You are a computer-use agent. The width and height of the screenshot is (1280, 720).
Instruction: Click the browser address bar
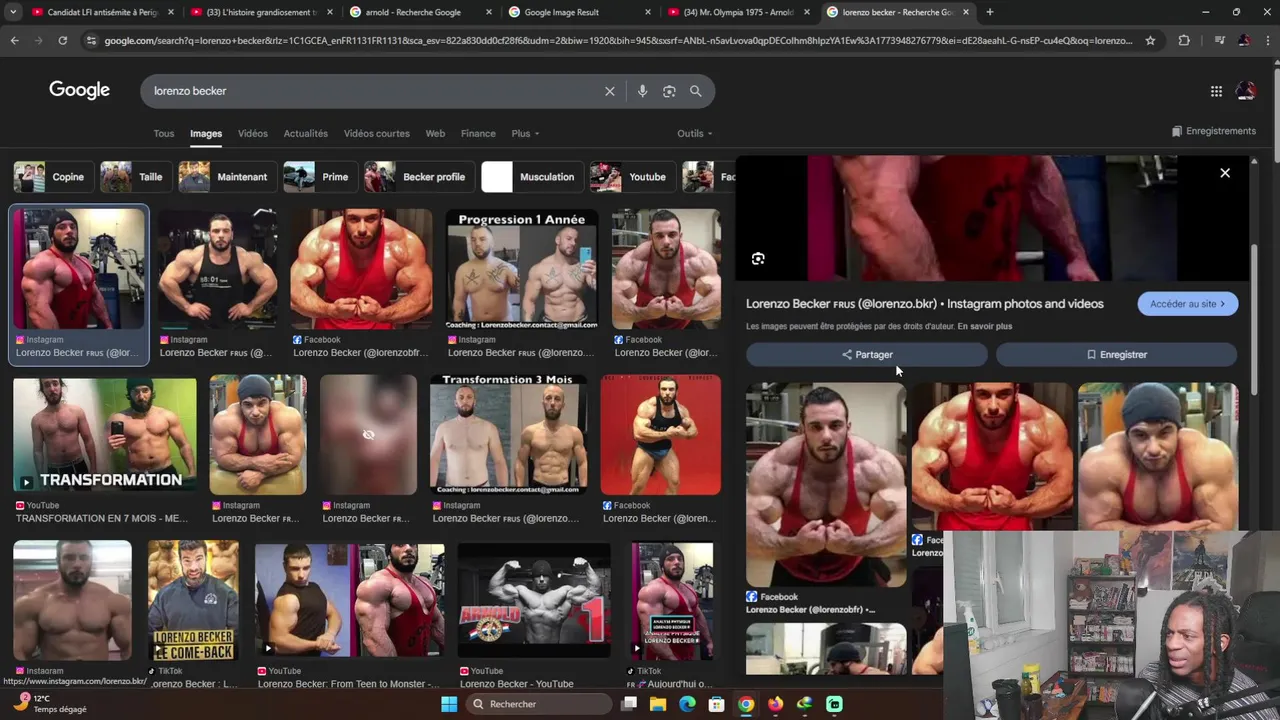click(617, 40)
